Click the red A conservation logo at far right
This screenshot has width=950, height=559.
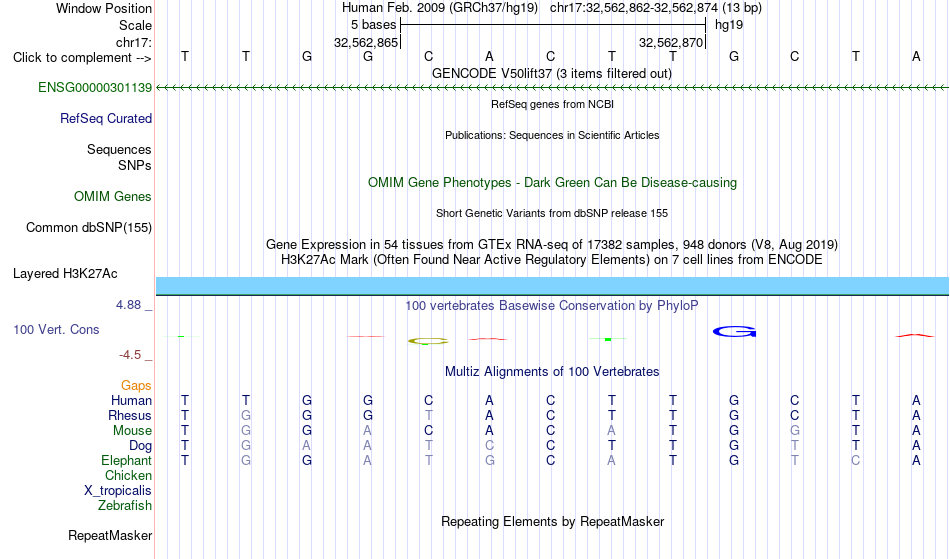pyautogui.click(x=915, y=336)
